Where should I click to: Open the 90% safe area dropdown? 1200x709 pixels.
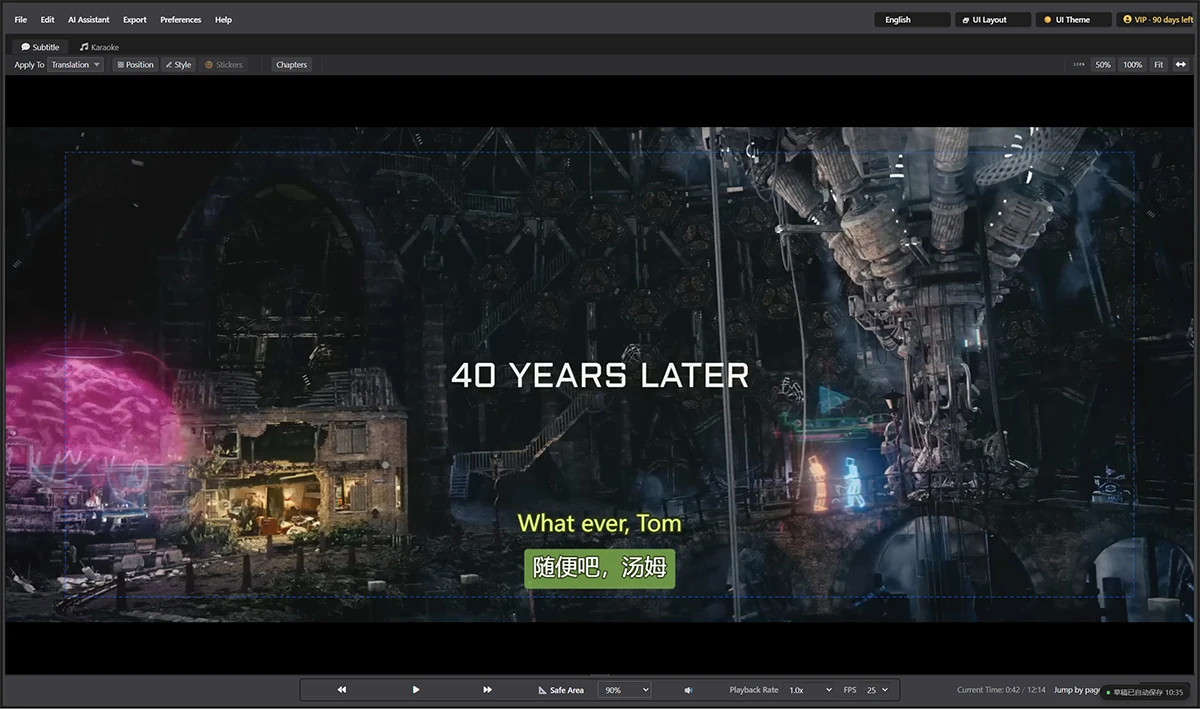(x=625, y=690)
